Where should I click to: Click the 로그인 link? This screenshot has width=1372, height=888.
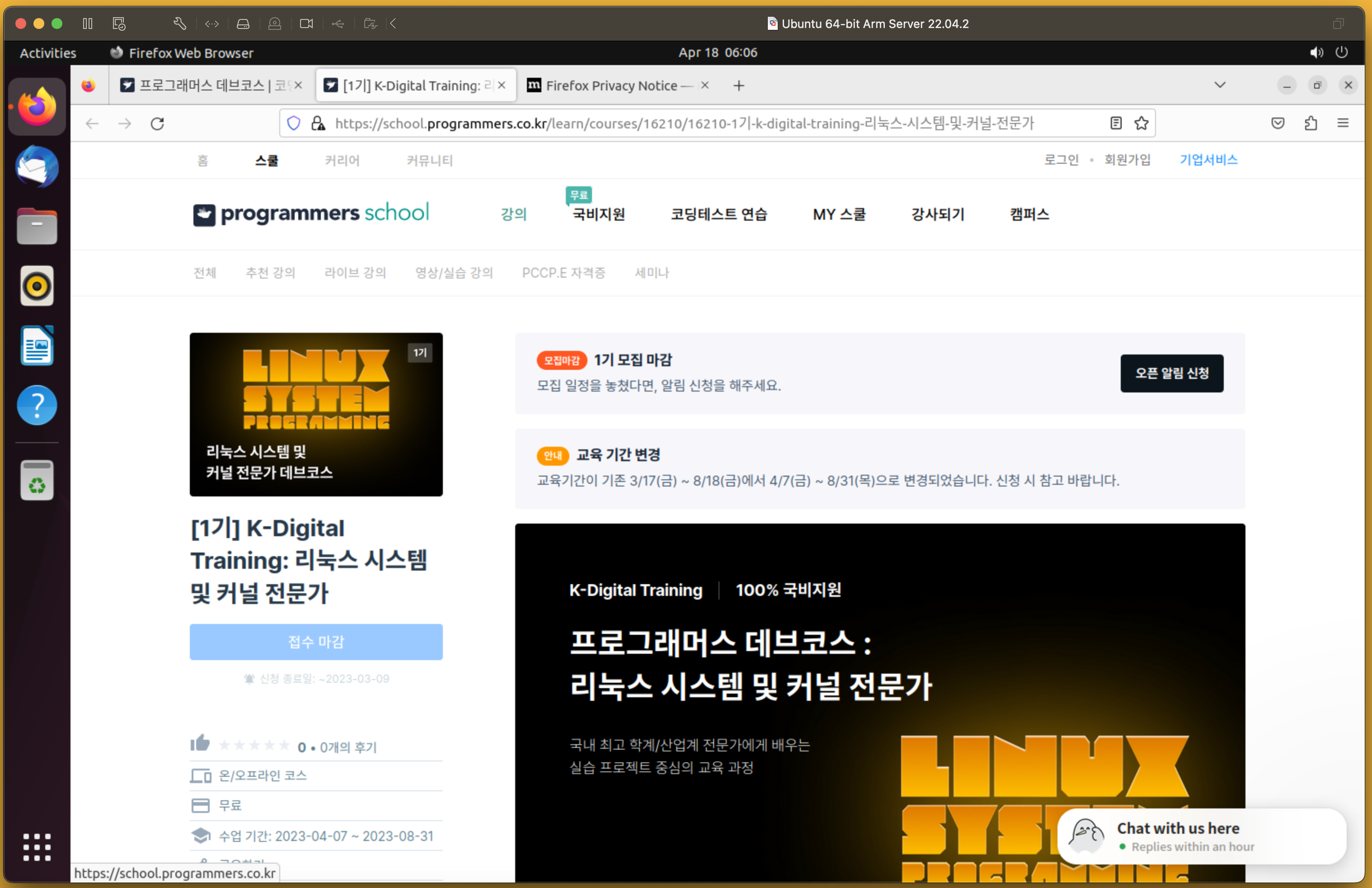pyautogui.click(x=1062, y=160)
